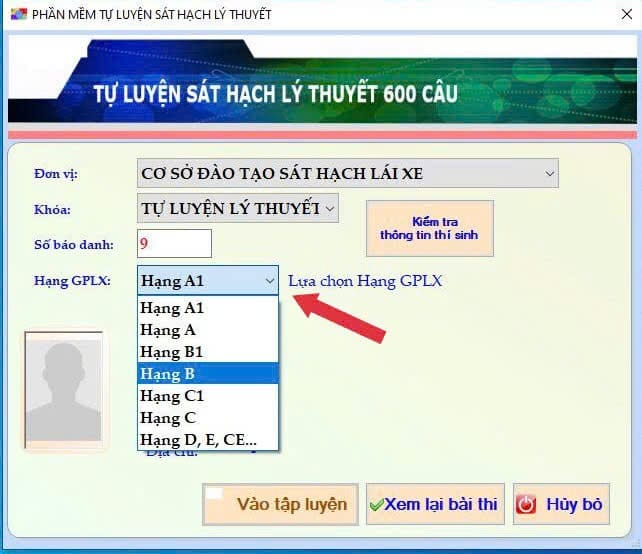Close the window with the X button
The image size is (642, 554).
coord(626,14)
